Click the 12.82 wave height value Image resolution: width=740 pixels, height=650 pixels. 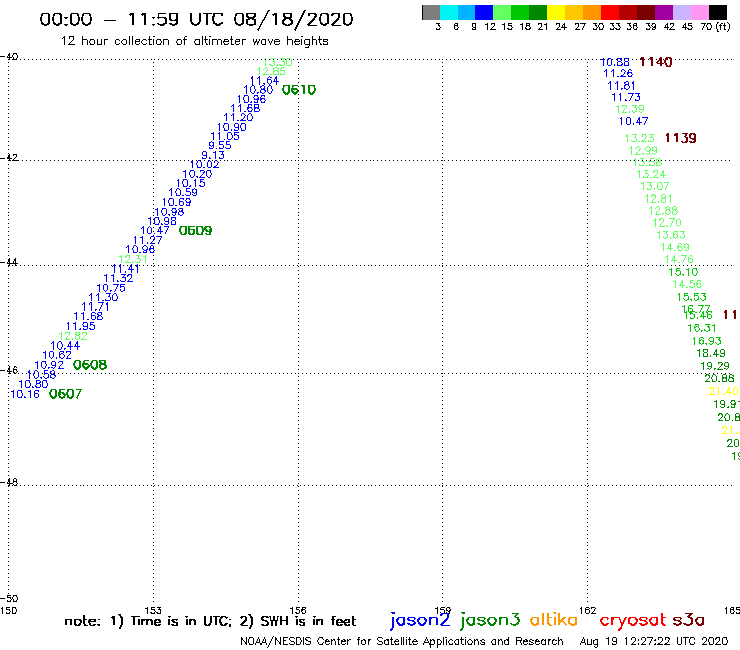point(73,336)
